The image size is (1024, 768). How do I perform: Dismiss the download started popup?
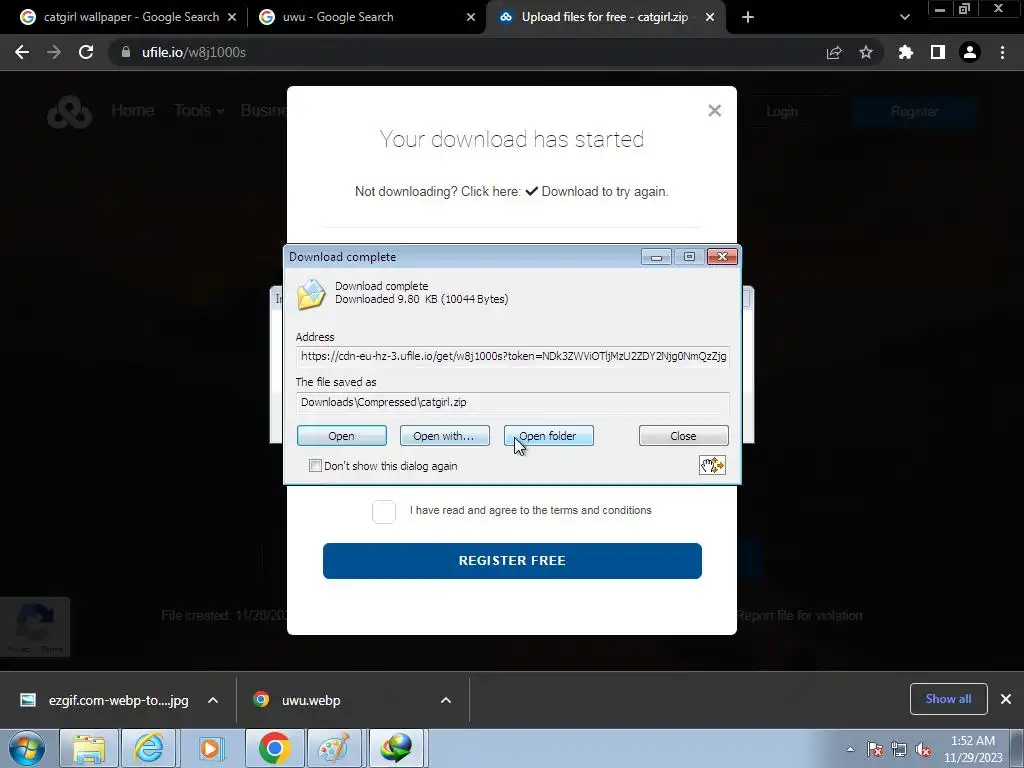tap(714, 110)
